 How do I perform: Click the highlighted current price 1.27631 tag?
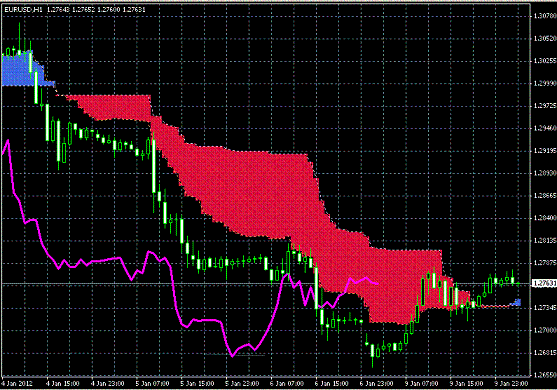pos(545,283)
